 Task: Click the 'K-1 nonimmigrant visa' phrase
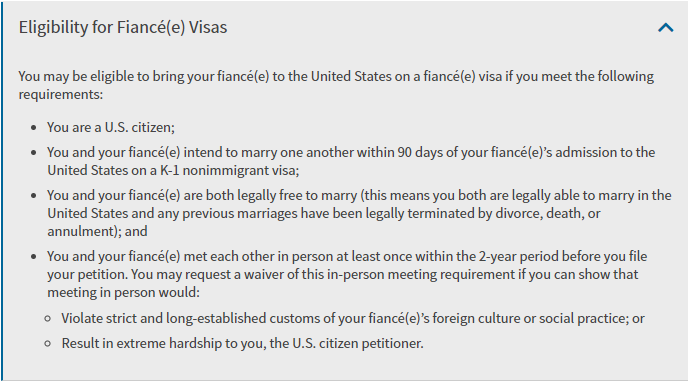(229, 170)
